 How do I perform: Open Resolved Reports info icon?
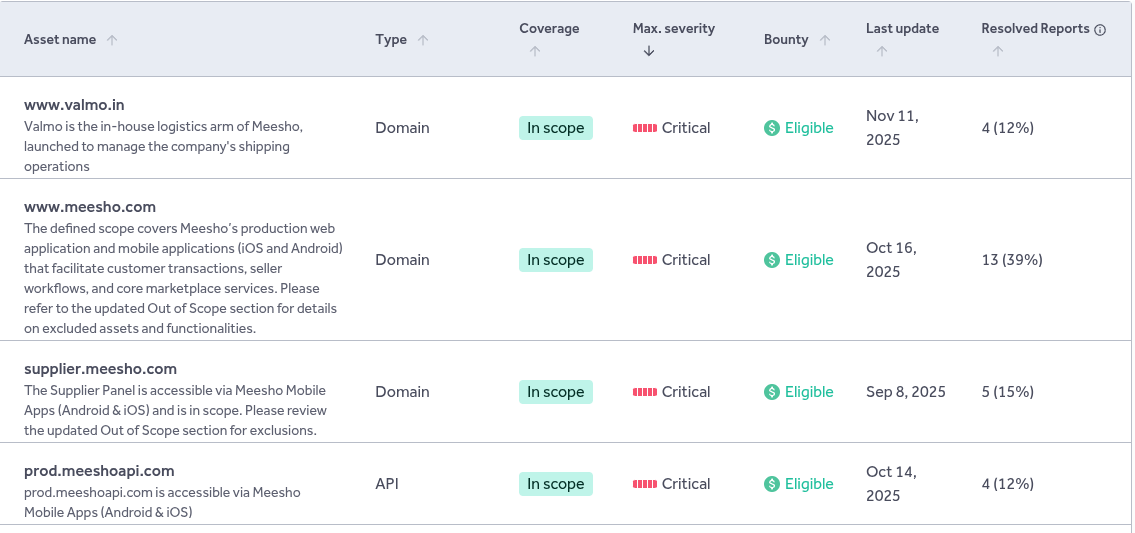tap(1100, 30)
